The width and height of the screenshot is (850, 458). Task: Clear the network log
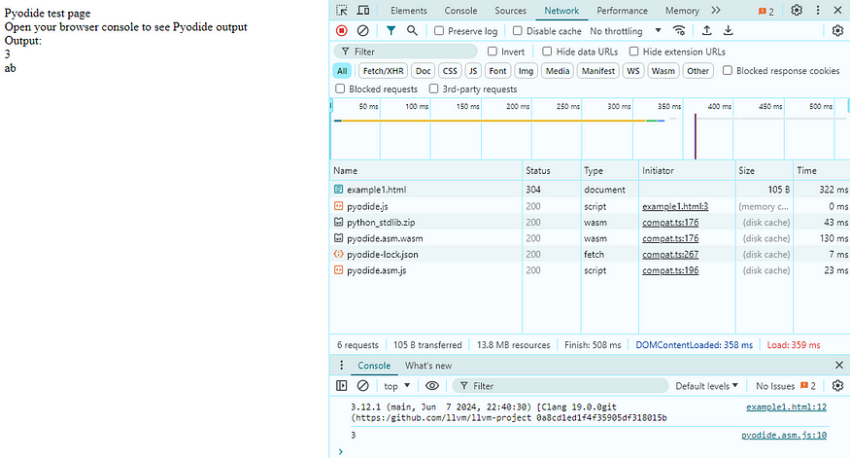tap(363, 31)
